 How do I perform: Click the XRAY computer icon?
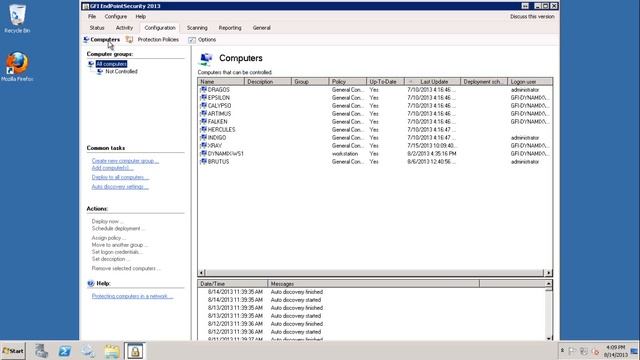[x=203, y=145]
